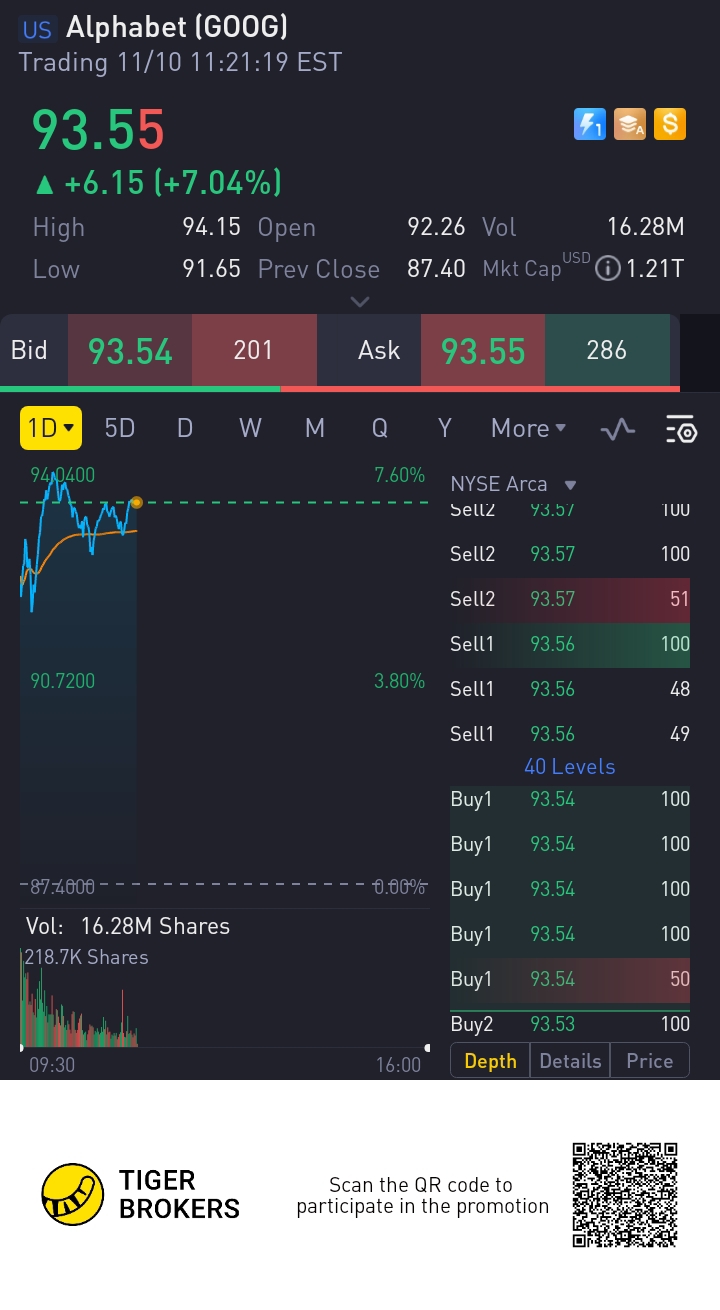Tap the market cap info icon

click(608, 268)
